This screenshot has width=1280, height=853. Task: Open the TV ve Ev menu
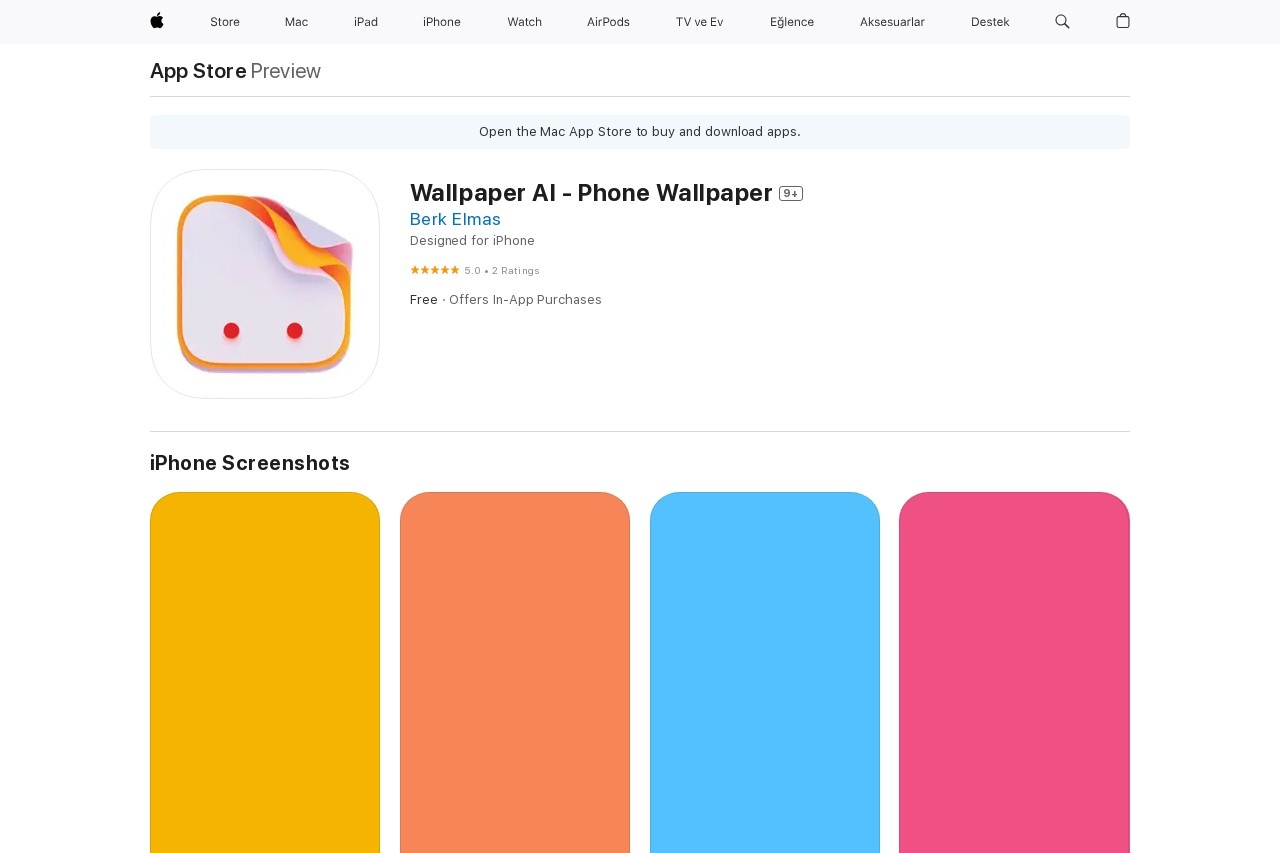coord(699,22)
